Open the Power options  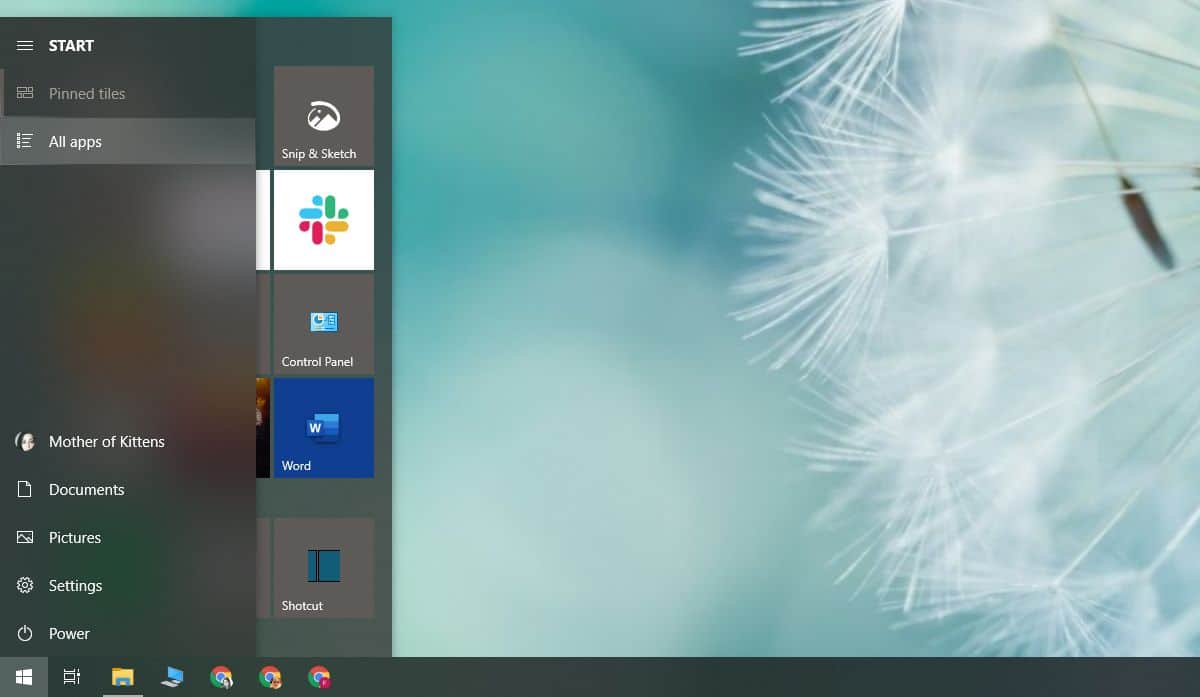128,634
